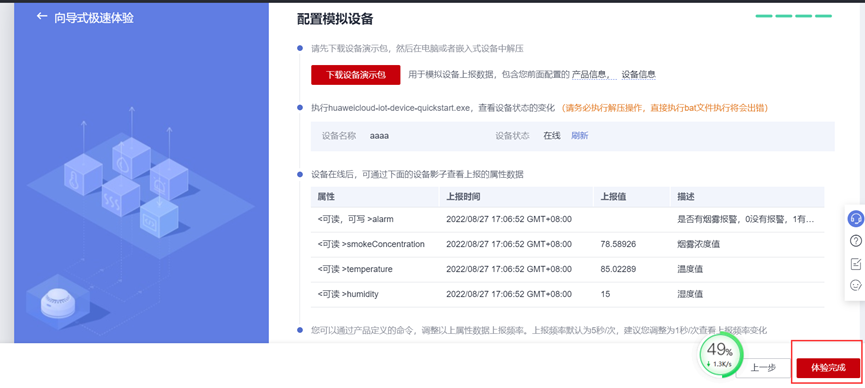Refresh device status via 刷新
Screen dimensions: 865x388
[x=579, y=135]
